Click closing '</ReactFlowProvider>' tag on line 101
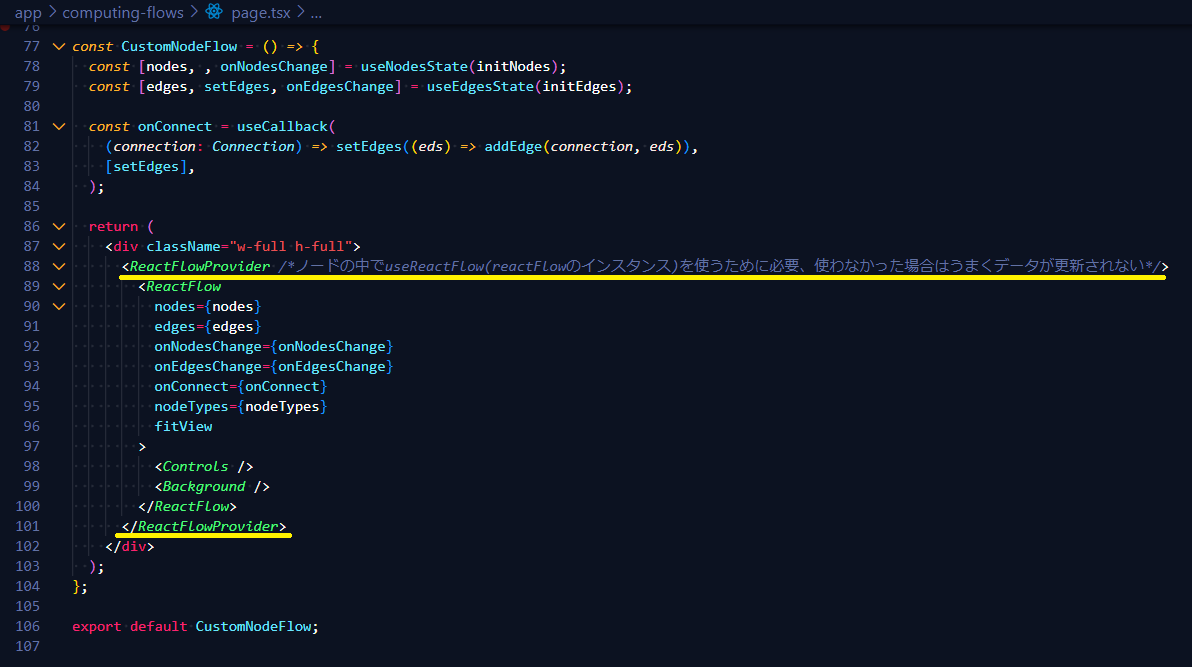Viewport: 1192px width, 667px height. click(x=204, y=526)
